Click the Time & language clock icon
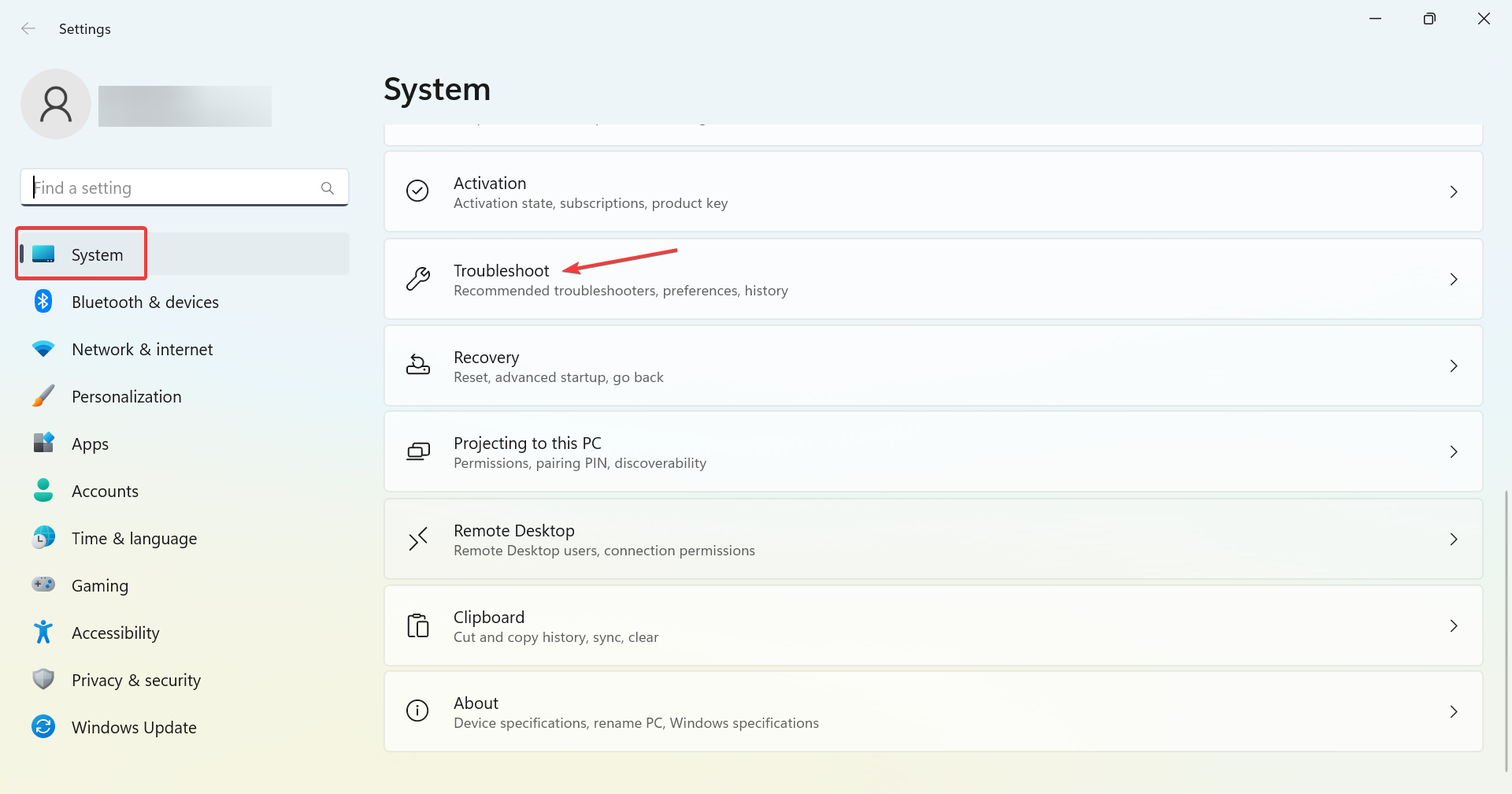The image size is (1512, 794). point(43,537)
